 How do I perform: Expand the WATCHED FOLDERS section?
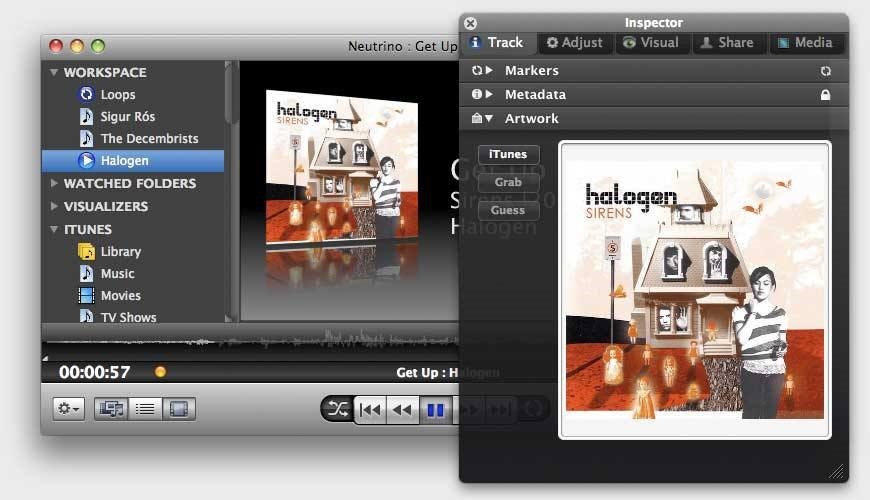click(54, 183)
